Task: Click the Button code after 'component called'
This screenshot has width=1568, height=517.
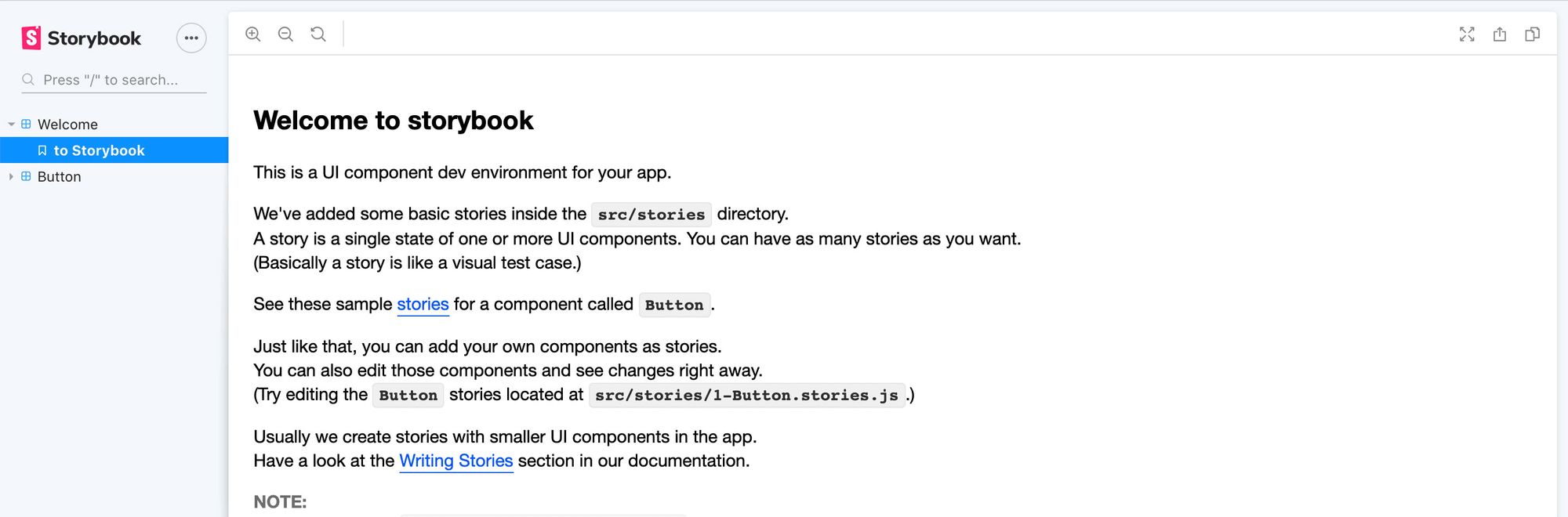Action: click(x=674, y=305)
